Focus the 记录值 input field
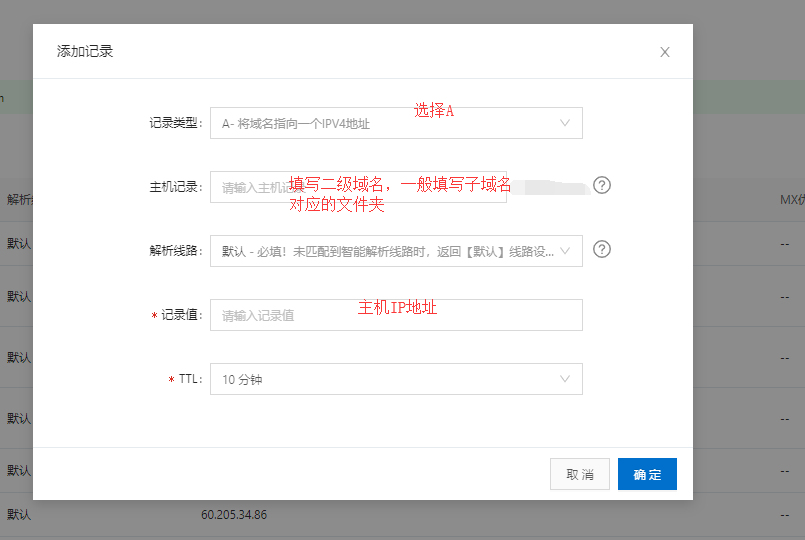 396,315
